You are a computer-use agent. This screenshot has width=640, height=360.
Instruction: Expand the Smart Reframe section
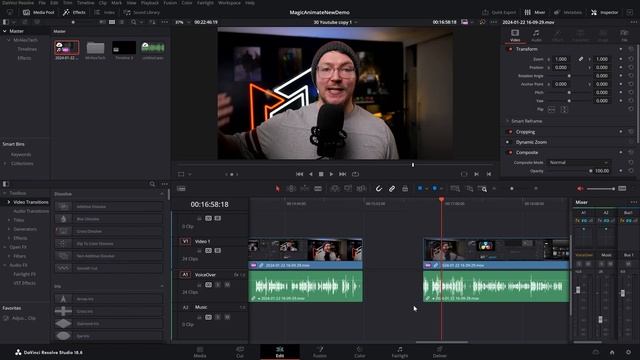tap(507, 121)
